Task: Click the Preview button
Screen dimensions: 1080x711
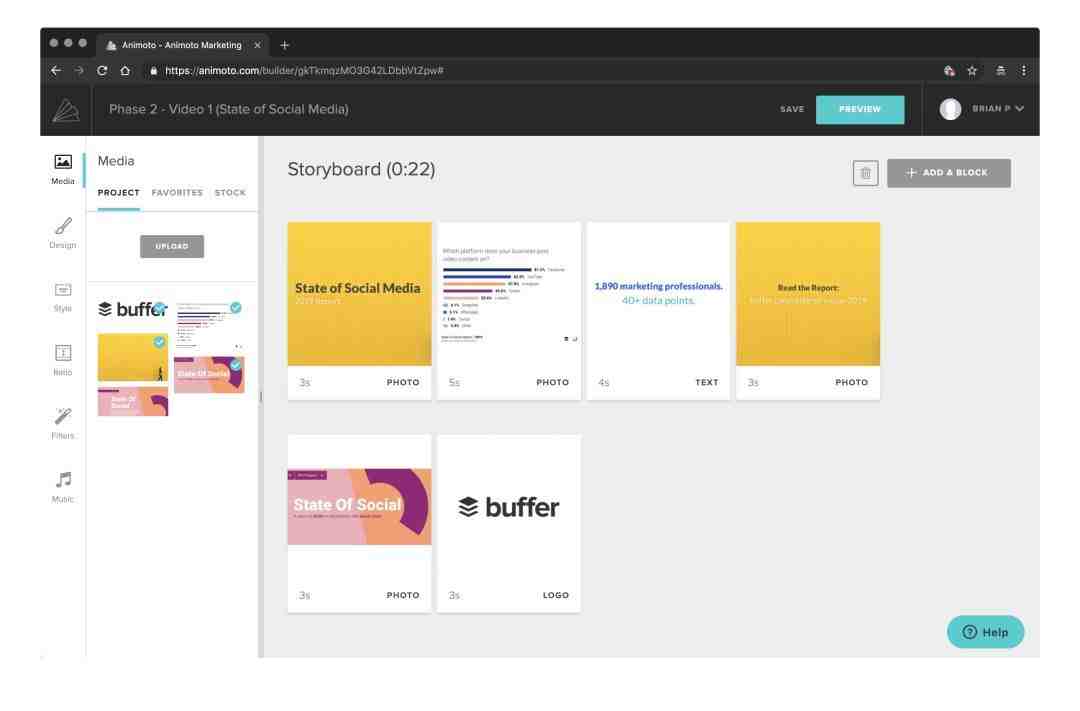Action: pyautogui.click(x=860, y=110)
